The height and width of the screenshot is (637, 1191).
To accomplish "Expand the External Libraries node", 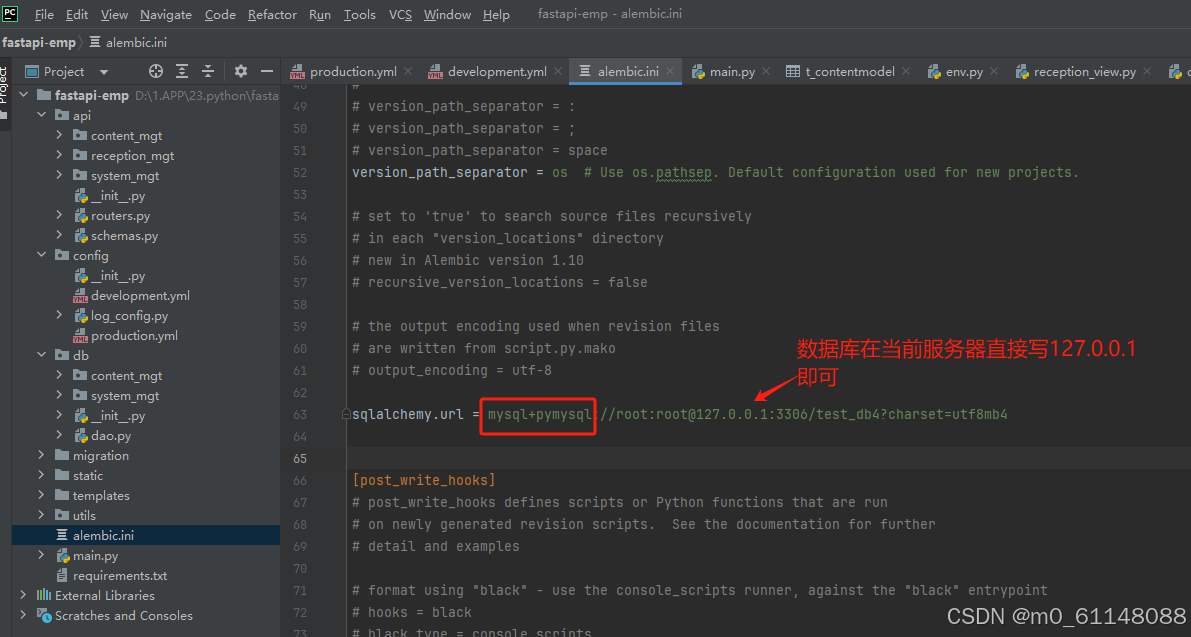I will tap(22, 595).
